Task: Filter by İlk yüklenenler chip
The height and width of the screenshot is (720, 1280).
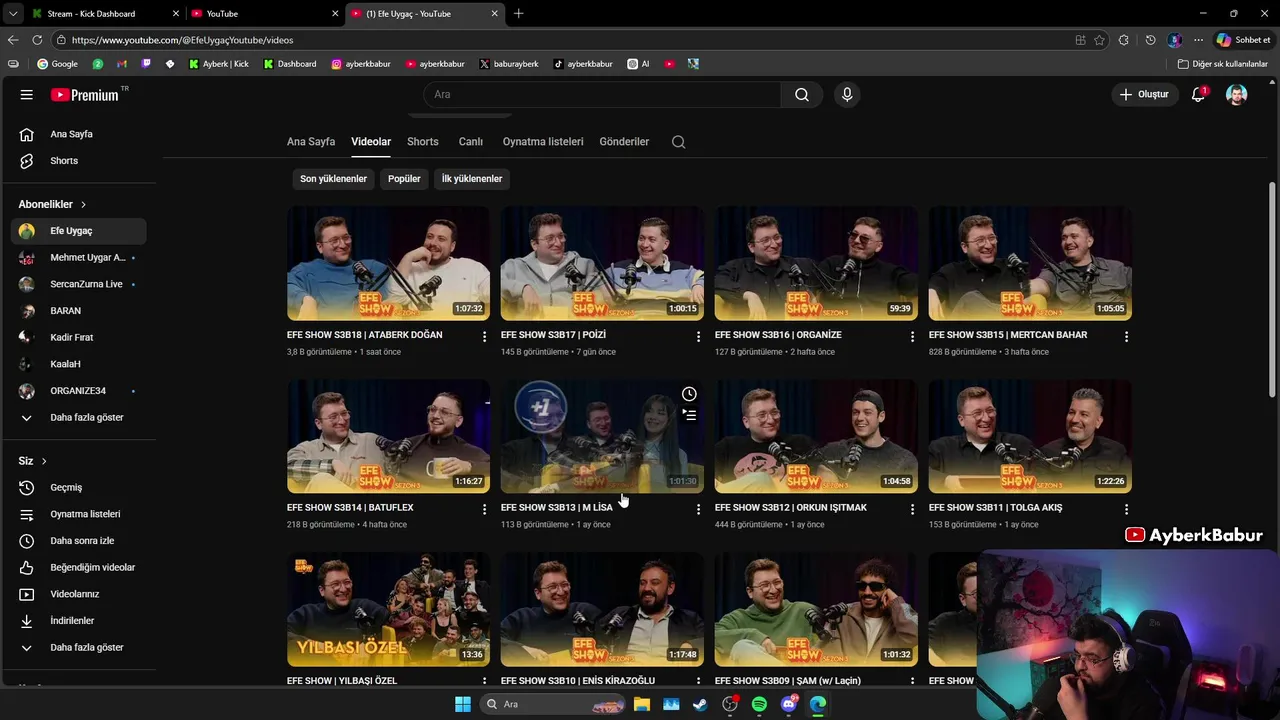Action: (472, 179)
